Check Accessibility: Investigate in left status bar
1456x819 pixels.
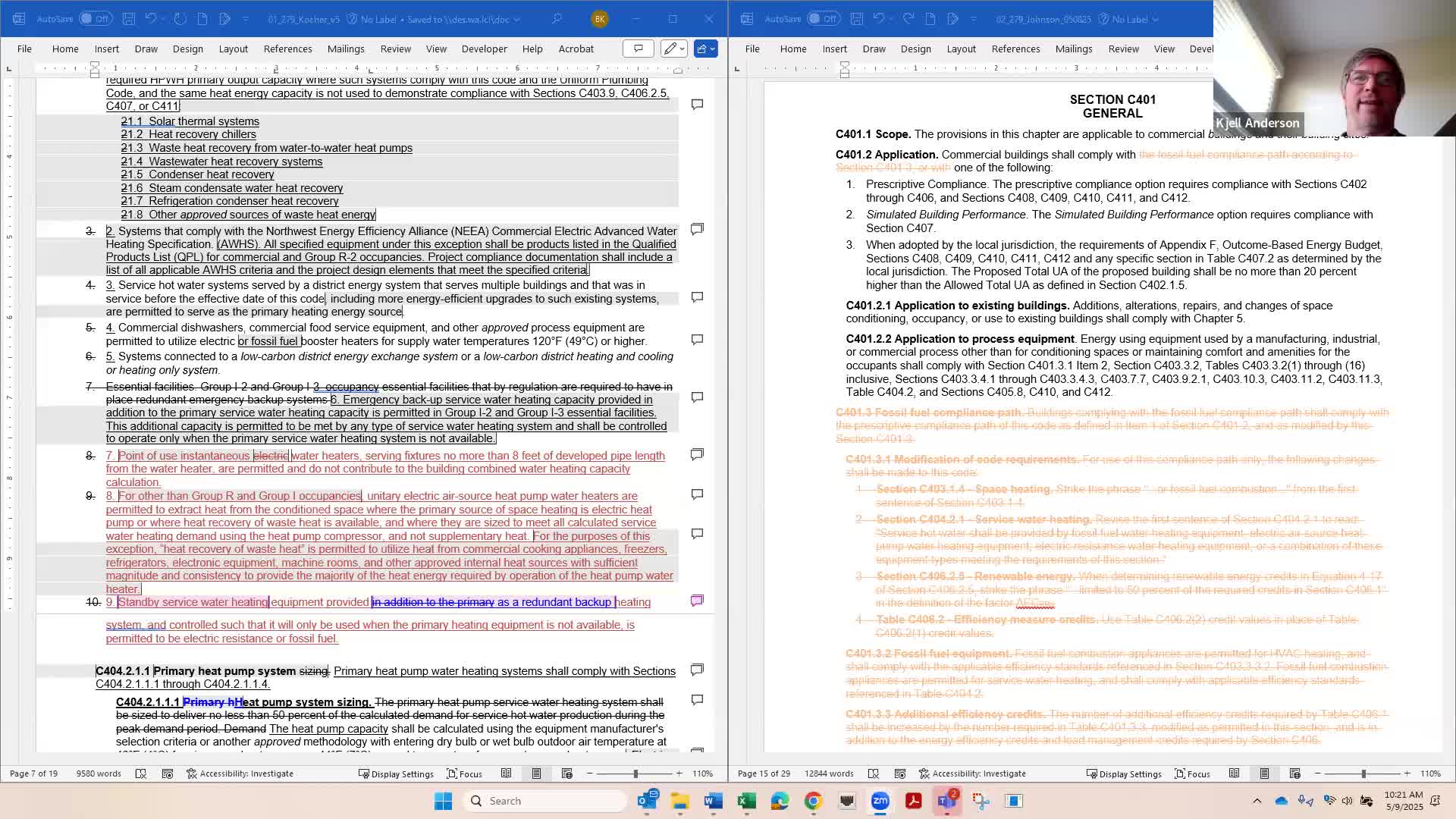click(240, 773)
